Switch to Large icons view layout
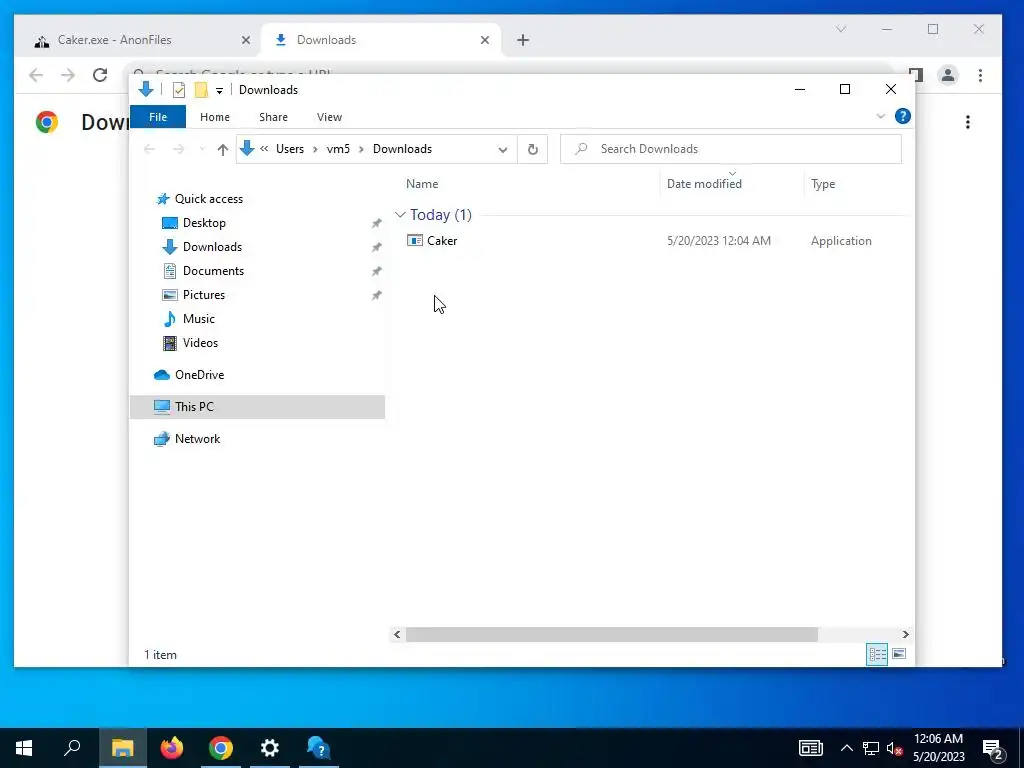1024x768 pixels. pyautogui.click(x=899, y=654)
